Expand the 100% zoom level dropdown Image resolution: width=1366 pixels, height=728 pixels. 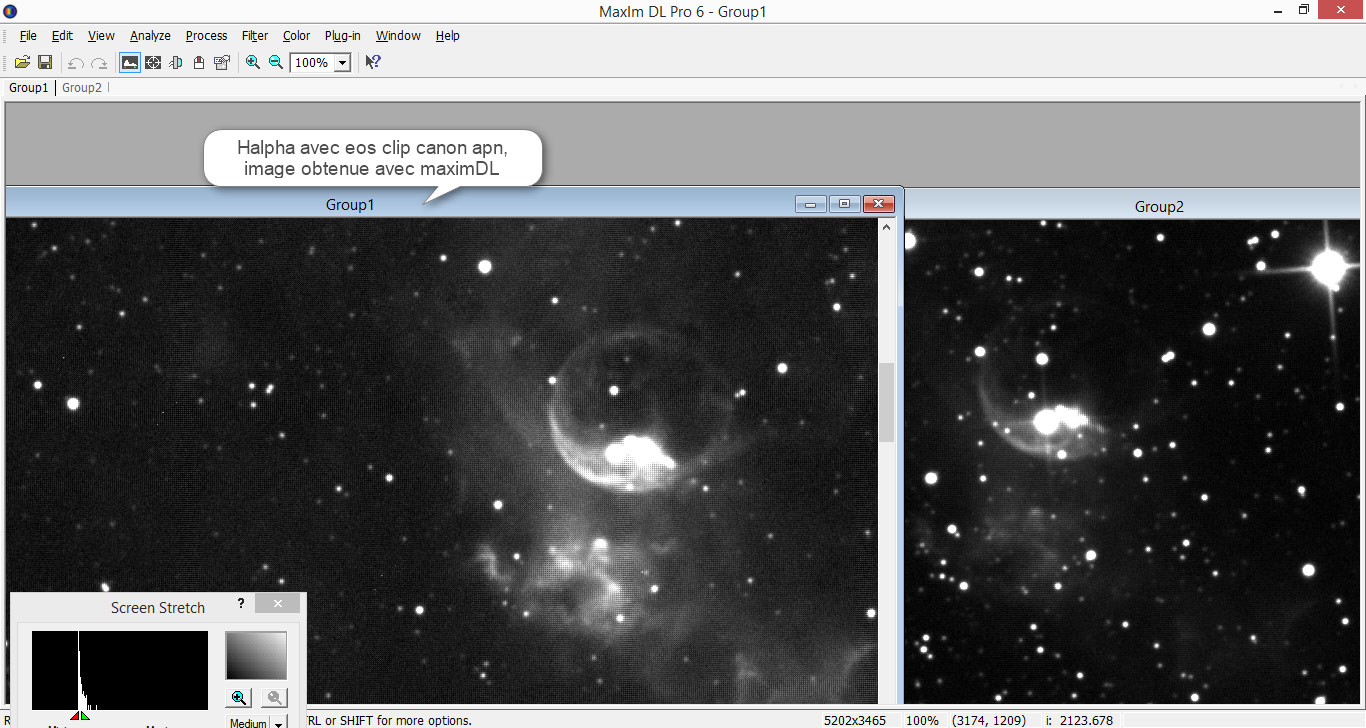(x=342, y=63)
